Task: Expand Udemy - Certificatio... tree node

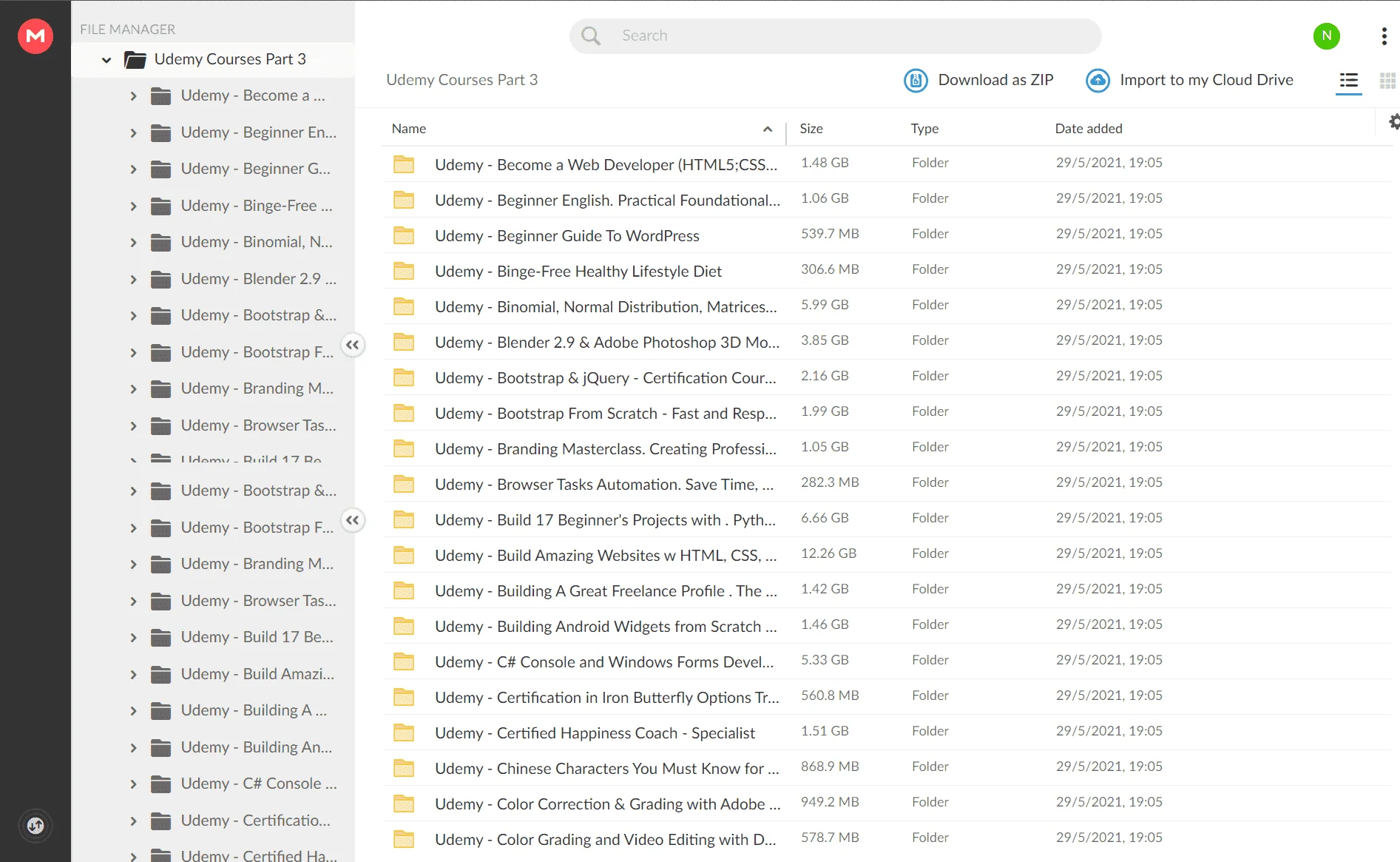Action: pyautogui.click(x=133, y=821)
